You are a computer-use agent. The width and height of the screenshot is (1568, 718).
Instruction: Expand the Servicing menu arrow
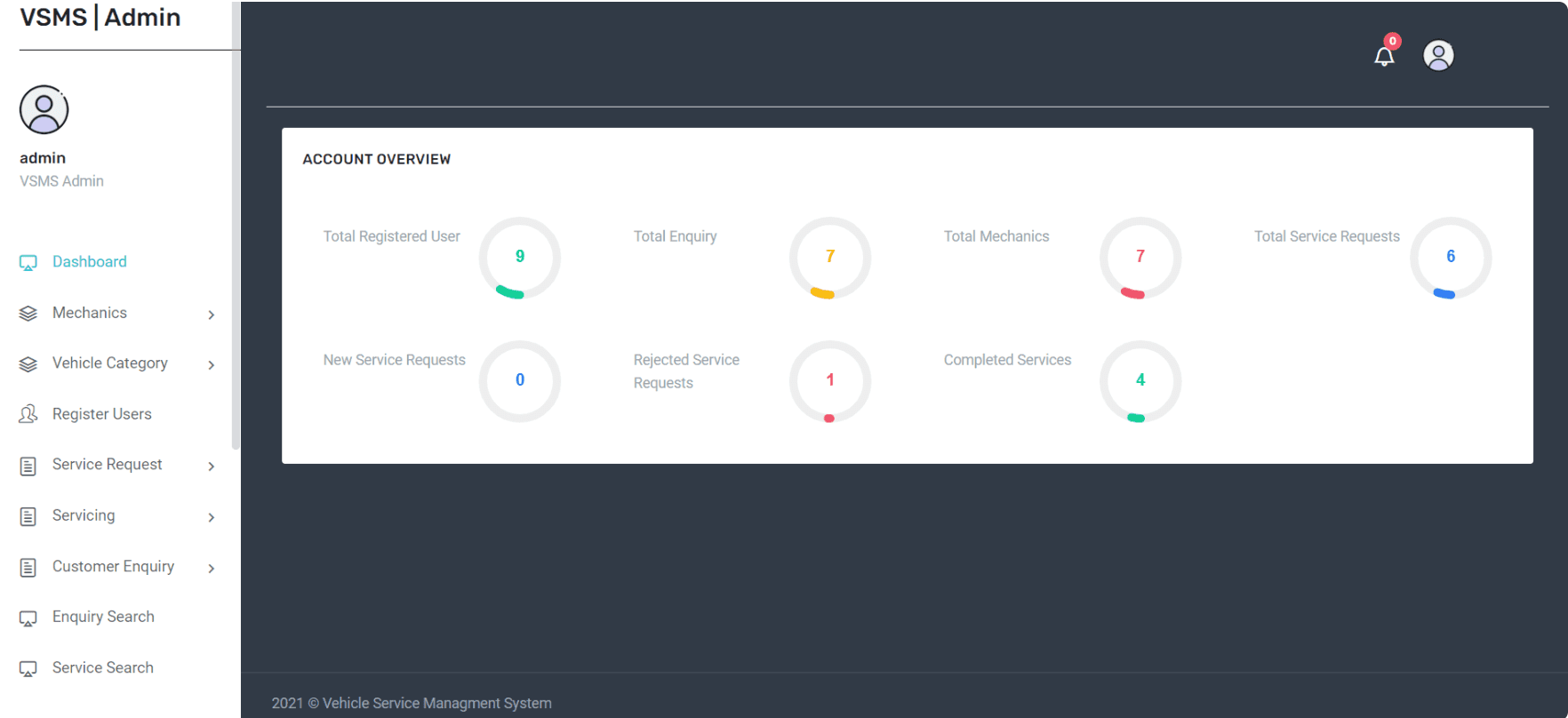pyautogui.click(x=212, y=517)
